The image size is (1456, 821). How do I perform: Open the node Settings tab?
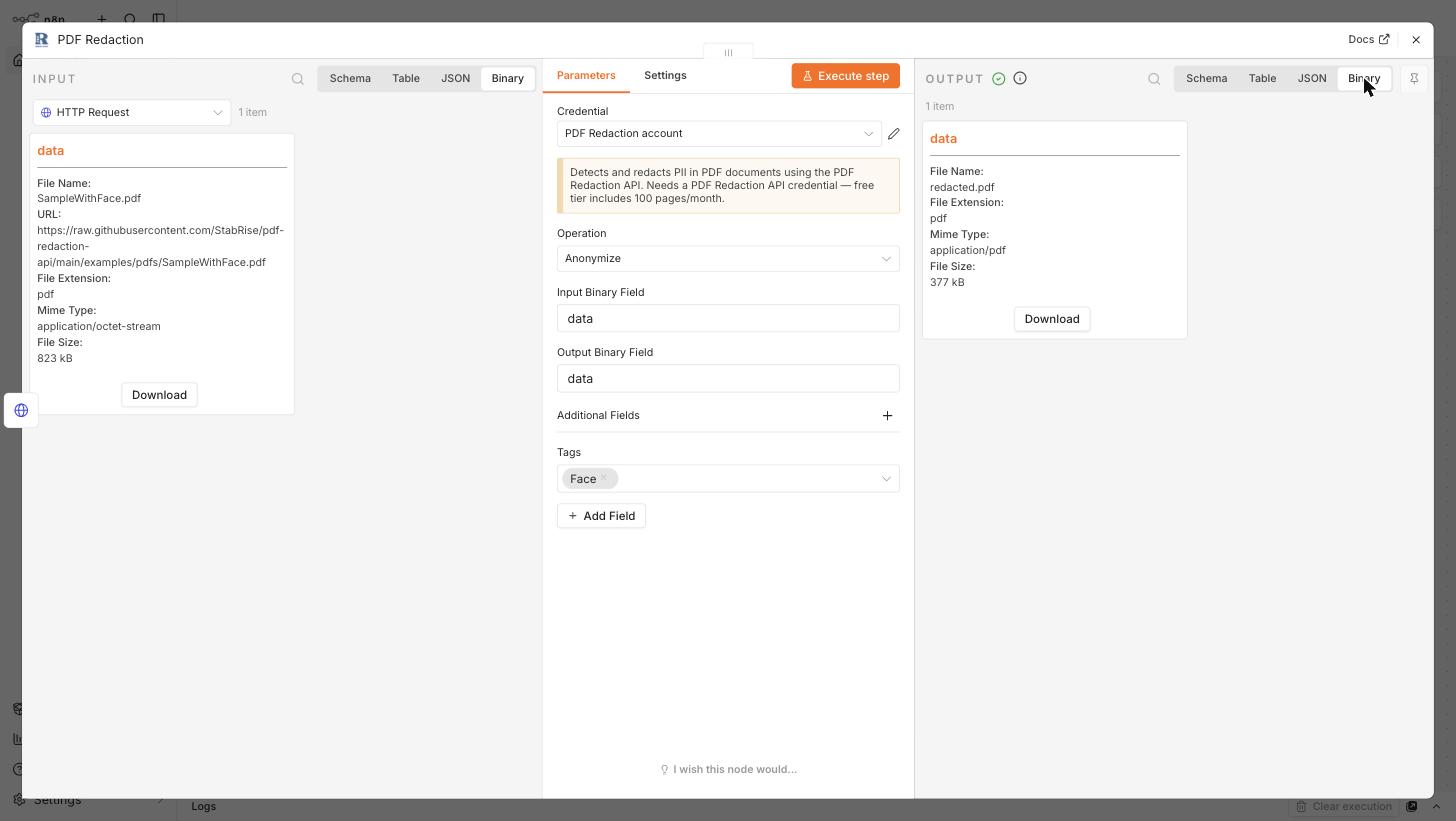tap(665, 75)
